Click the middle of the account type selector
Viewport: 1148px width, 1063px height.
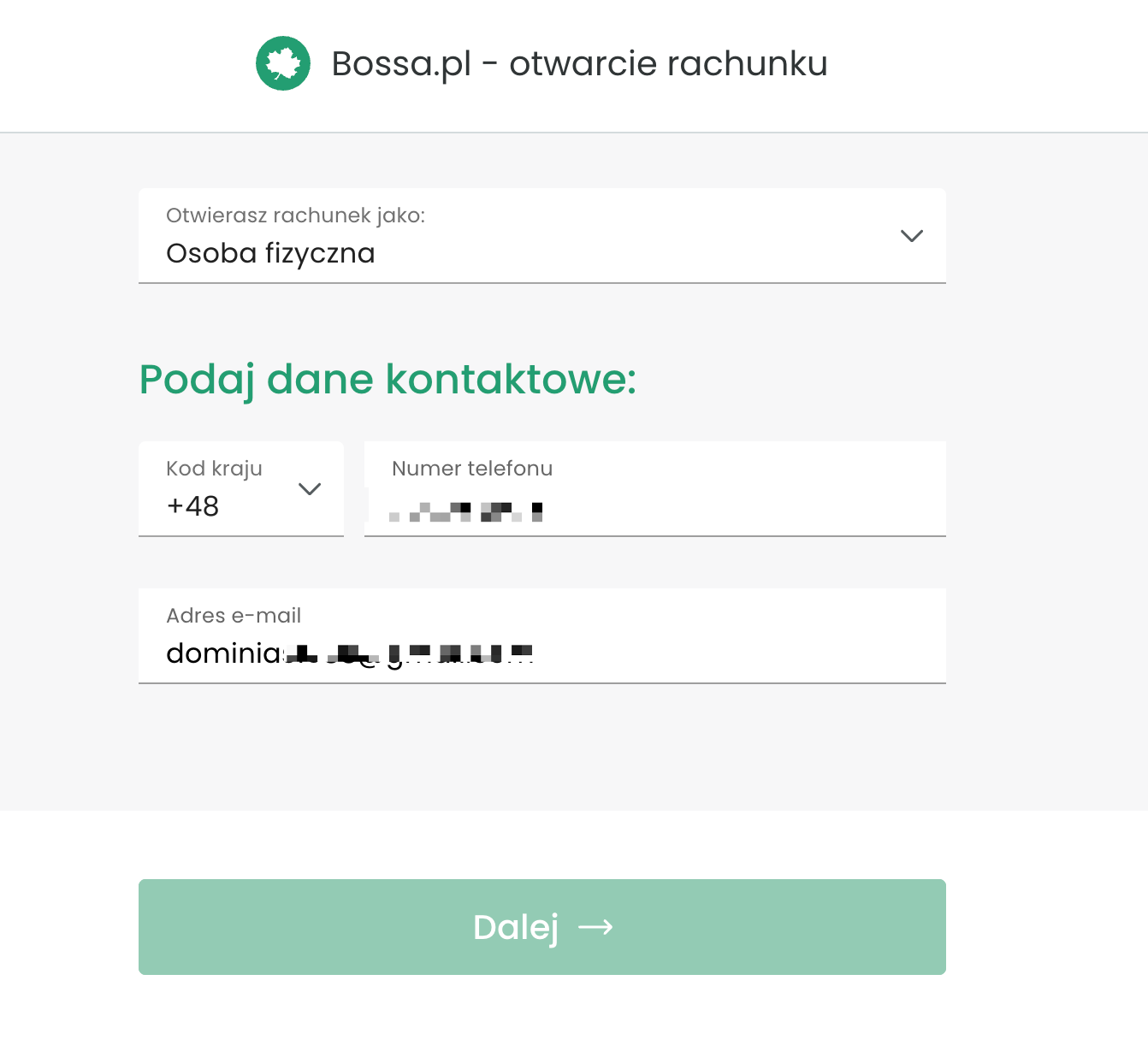[x=542, y=236]
